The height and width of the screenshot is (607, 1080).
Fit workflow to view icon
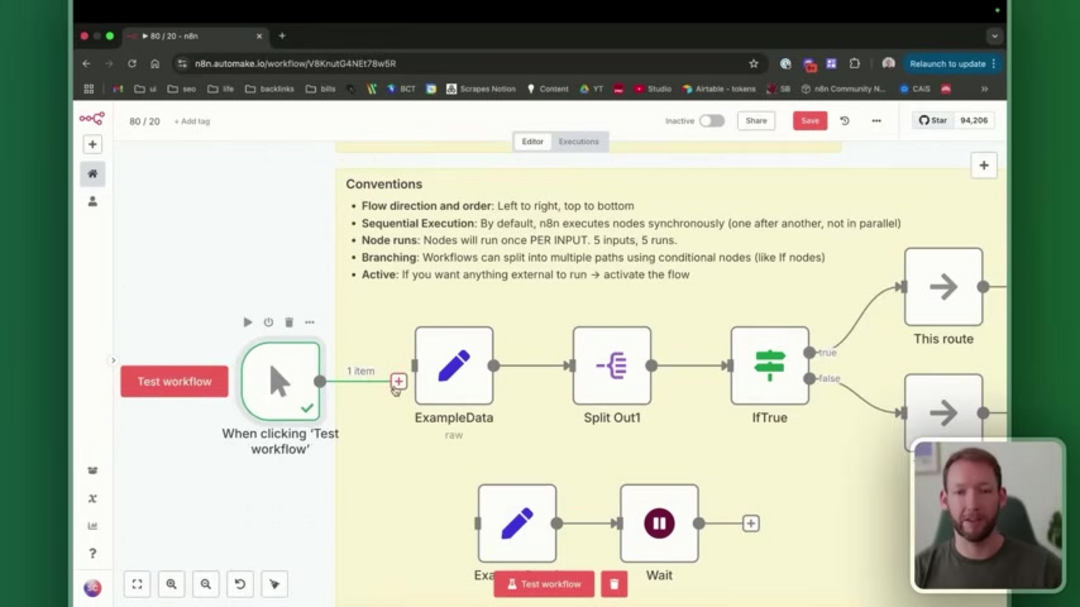click(137, 584)
